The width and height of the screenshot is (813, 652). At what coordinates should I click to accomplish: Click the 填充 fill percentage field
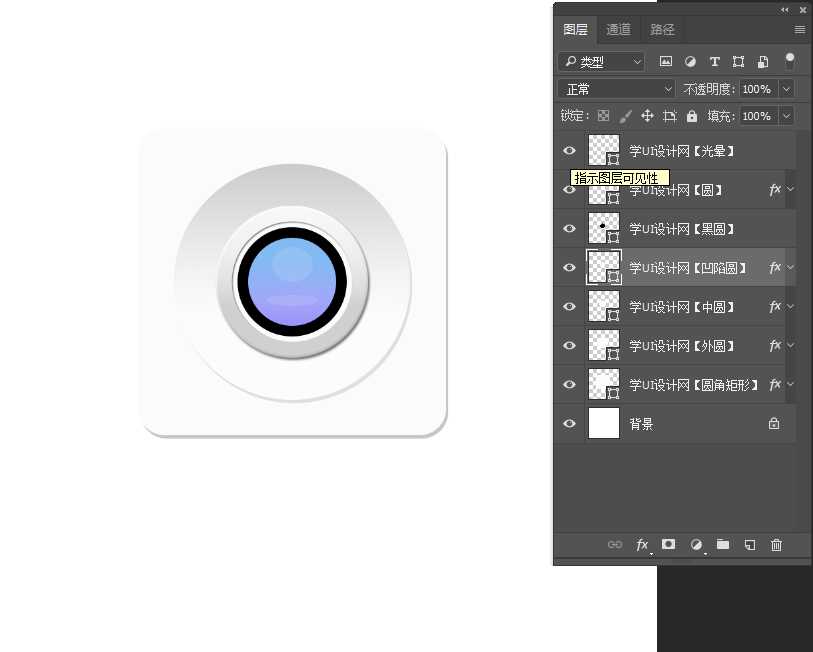coord(757,116)
